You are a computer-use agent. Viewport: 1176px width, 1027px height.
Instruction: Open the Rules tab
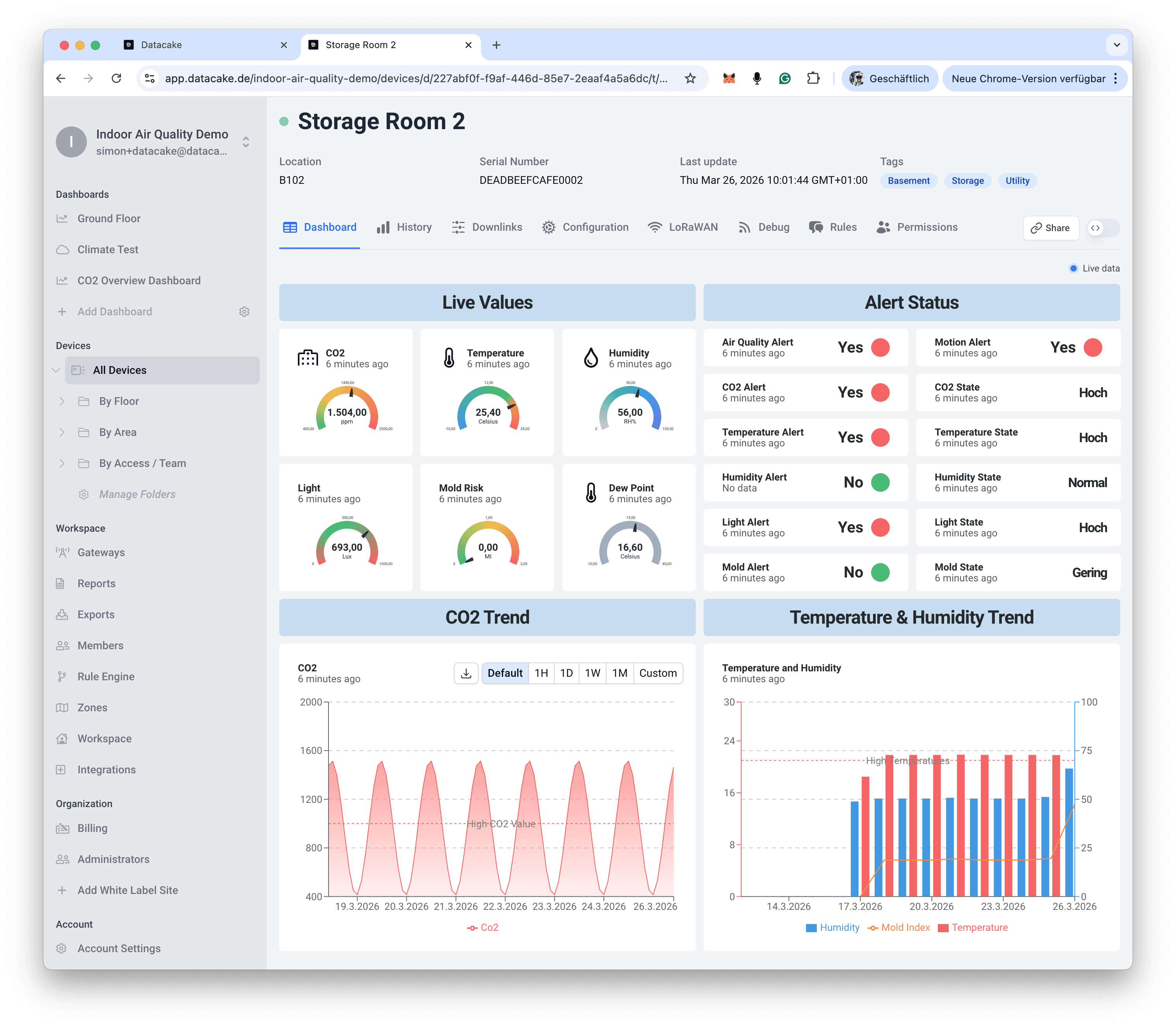(833, 228)
